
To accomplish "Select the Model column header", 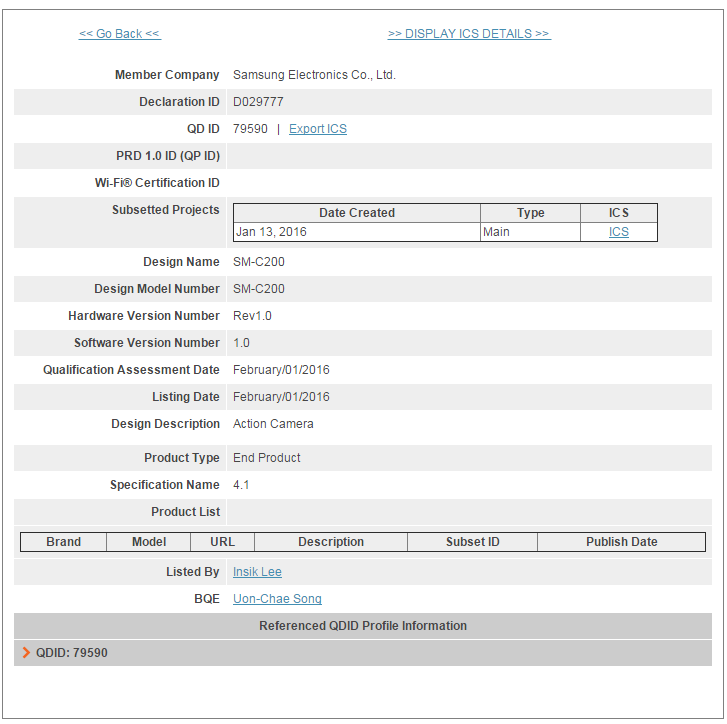I will (x=149, y=542).
